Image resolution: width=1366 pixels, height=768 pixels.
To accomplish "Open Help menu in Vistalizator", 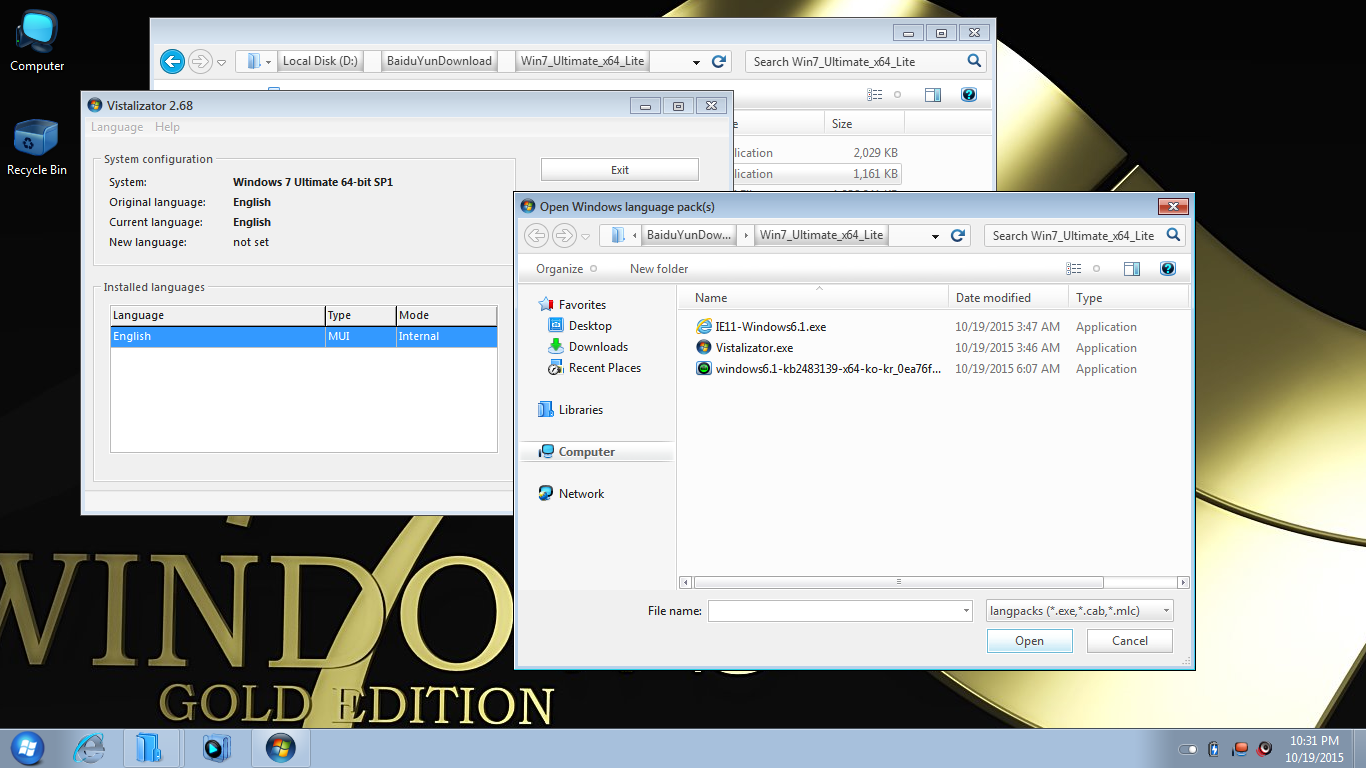I will tap(168, 127).
